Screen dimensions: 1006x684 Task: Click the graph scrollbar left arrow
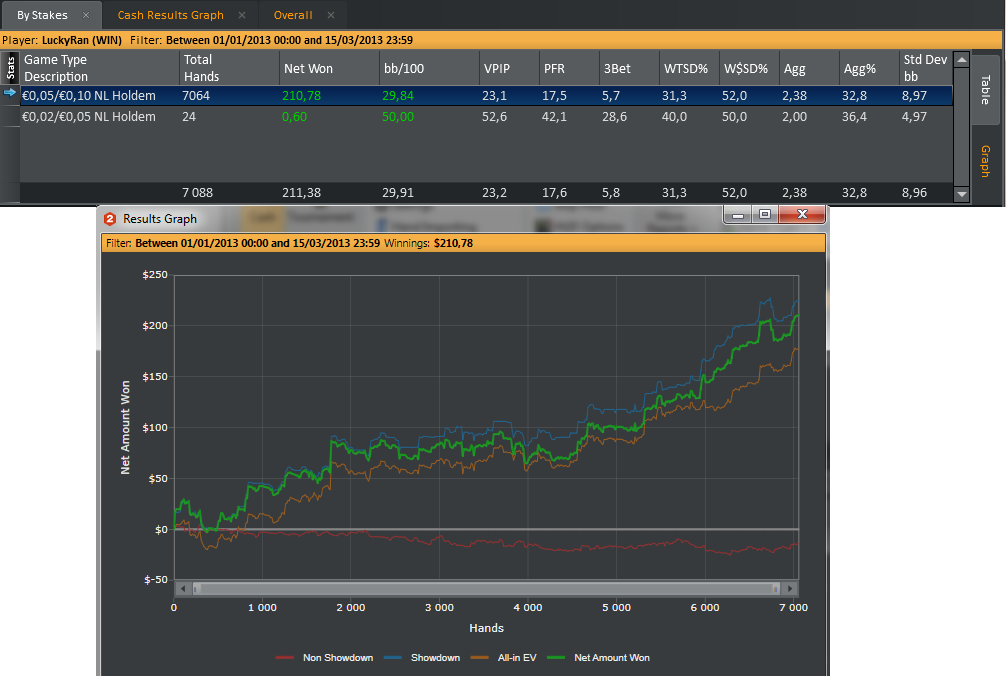[183, 588]
